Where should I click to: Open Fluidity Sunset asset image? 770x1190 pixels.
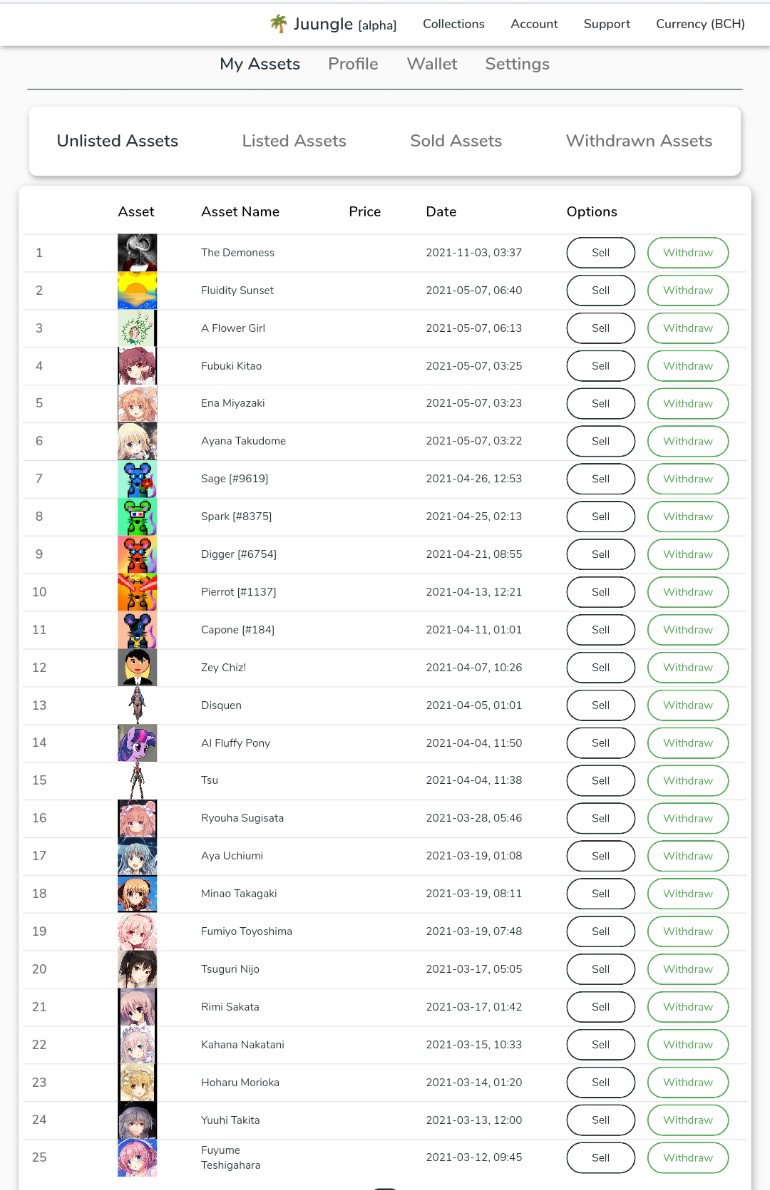pyautogui.click(x=137, y=291)
